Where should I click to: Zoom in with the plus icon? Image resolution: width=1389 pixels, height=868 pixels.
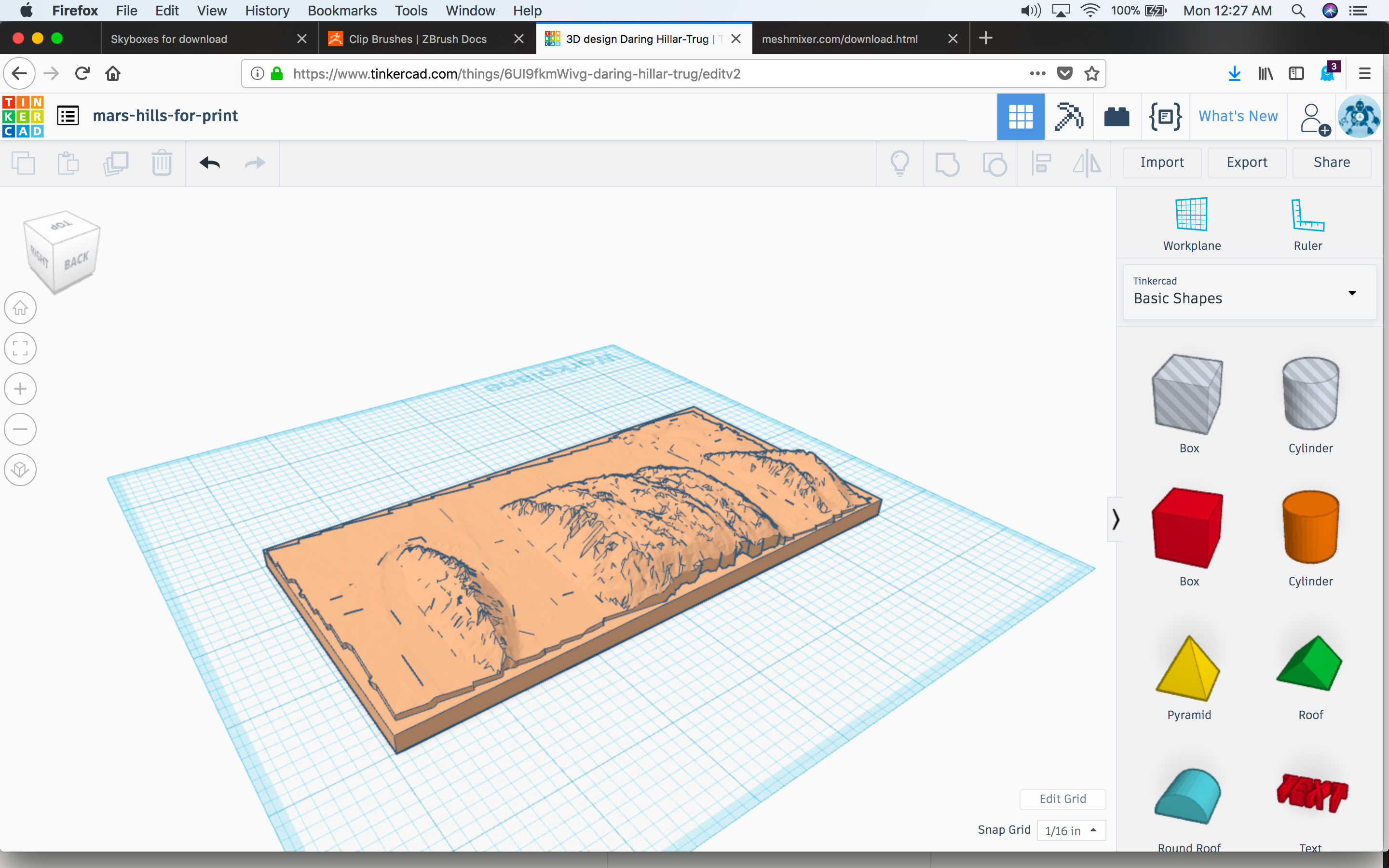[20, 389]
